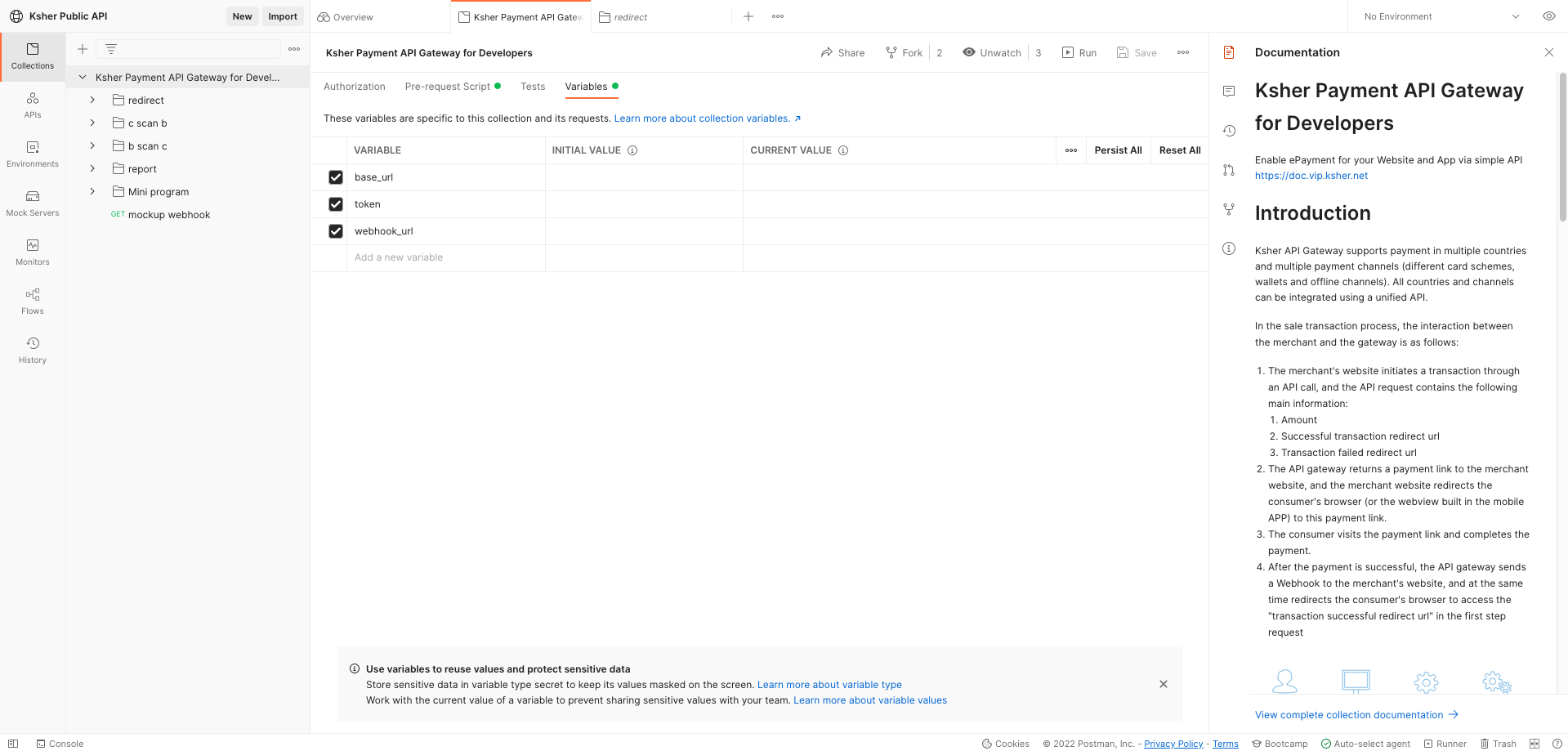
Task: Fork the collection
Action: point(904,52)
